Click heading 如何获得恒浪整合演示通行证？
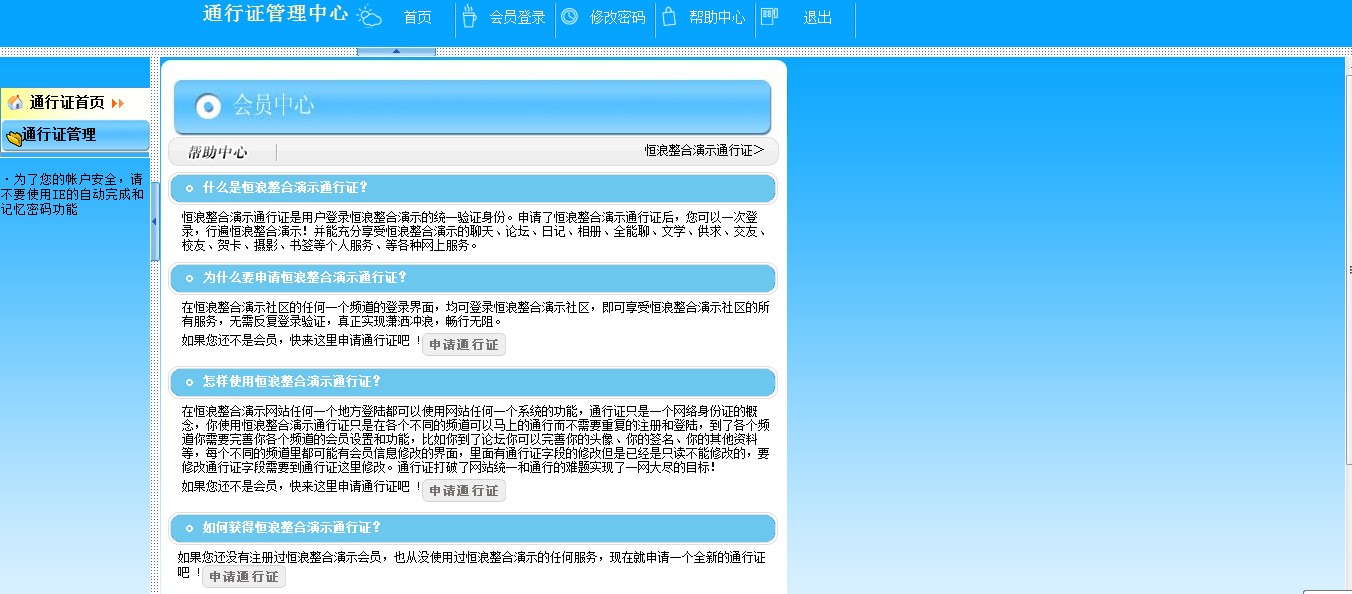 [x=292, y=528]
